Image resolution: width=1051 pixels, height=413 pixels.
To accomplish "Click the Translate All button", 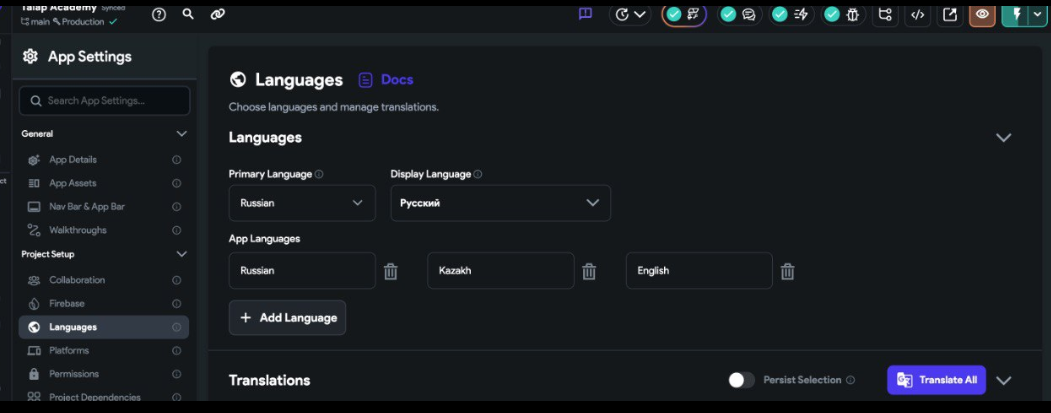I will click(x=936, y=380).
